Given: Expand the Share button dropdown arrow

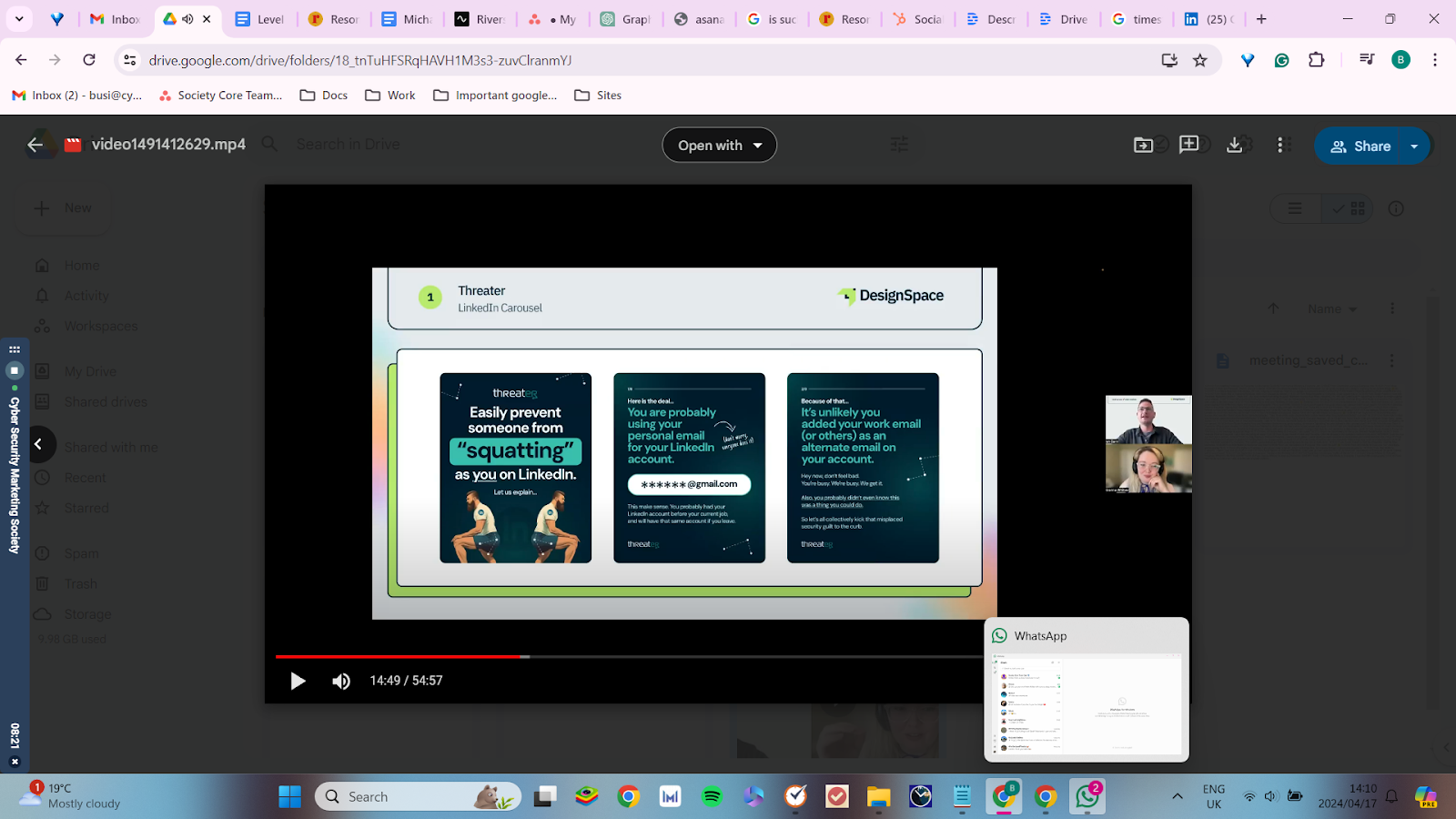Looking at the screenshot, I should [x=1414, y=146].
